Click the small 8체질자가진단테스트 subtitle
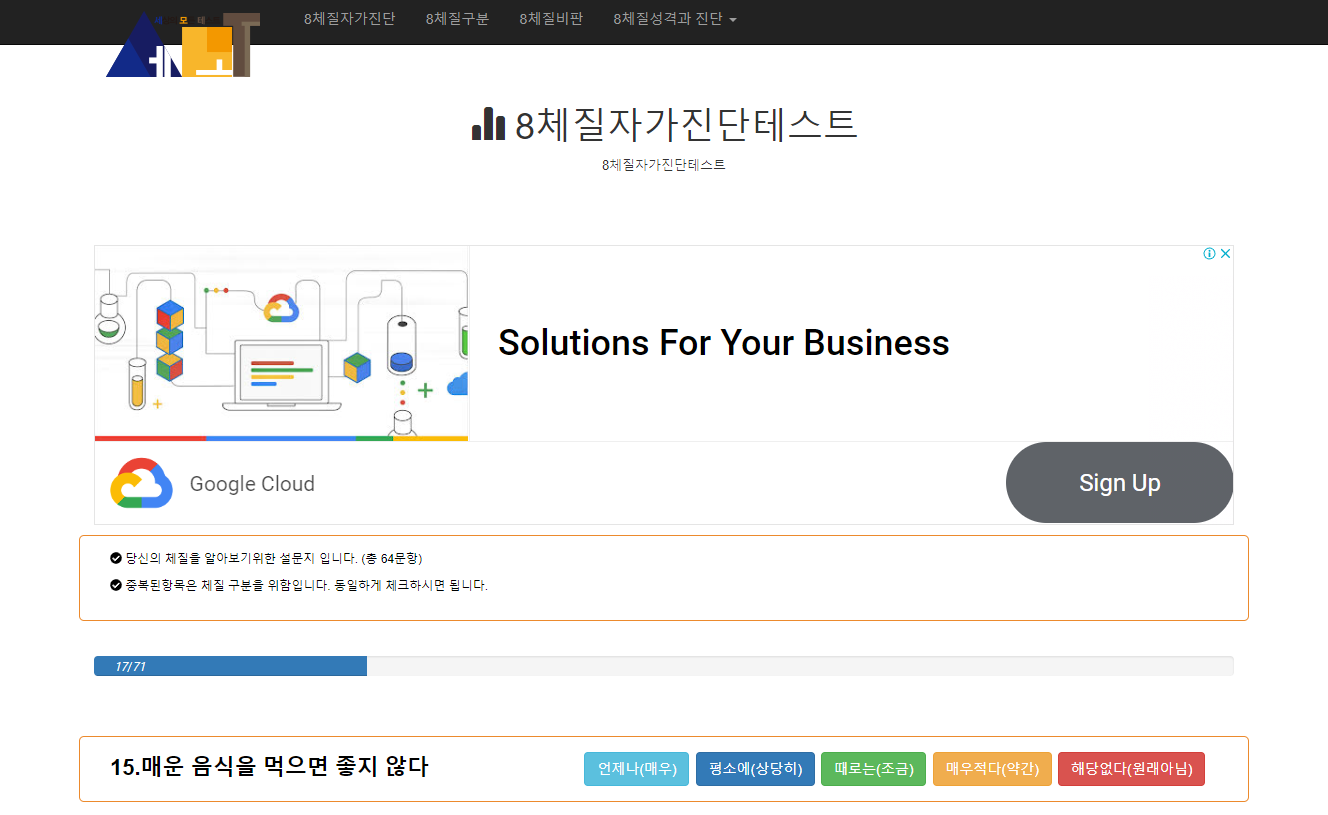 664,165
